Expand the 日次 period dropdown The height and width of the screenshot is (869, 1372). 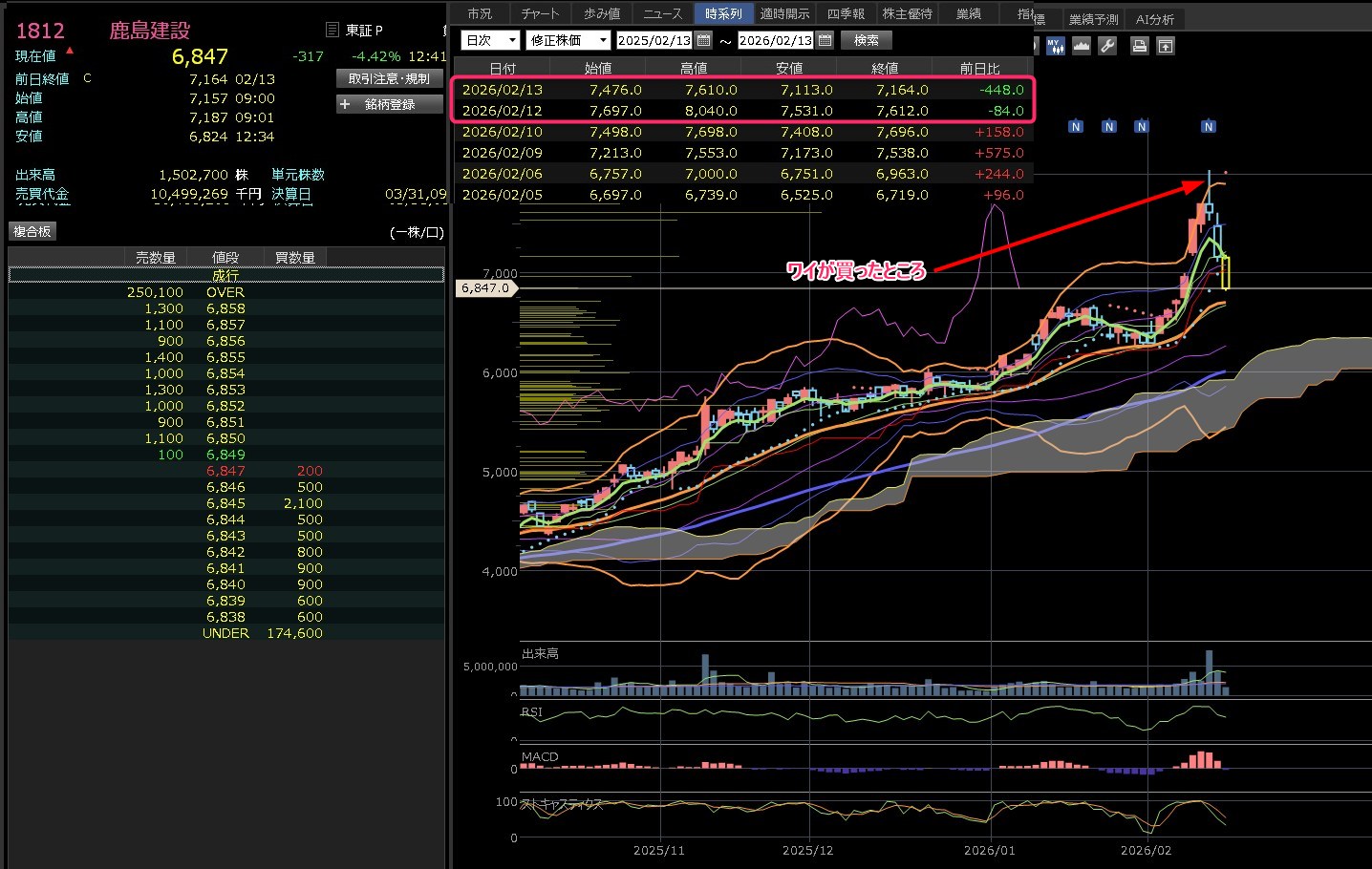pyautogui.click(x=490, y=40)
